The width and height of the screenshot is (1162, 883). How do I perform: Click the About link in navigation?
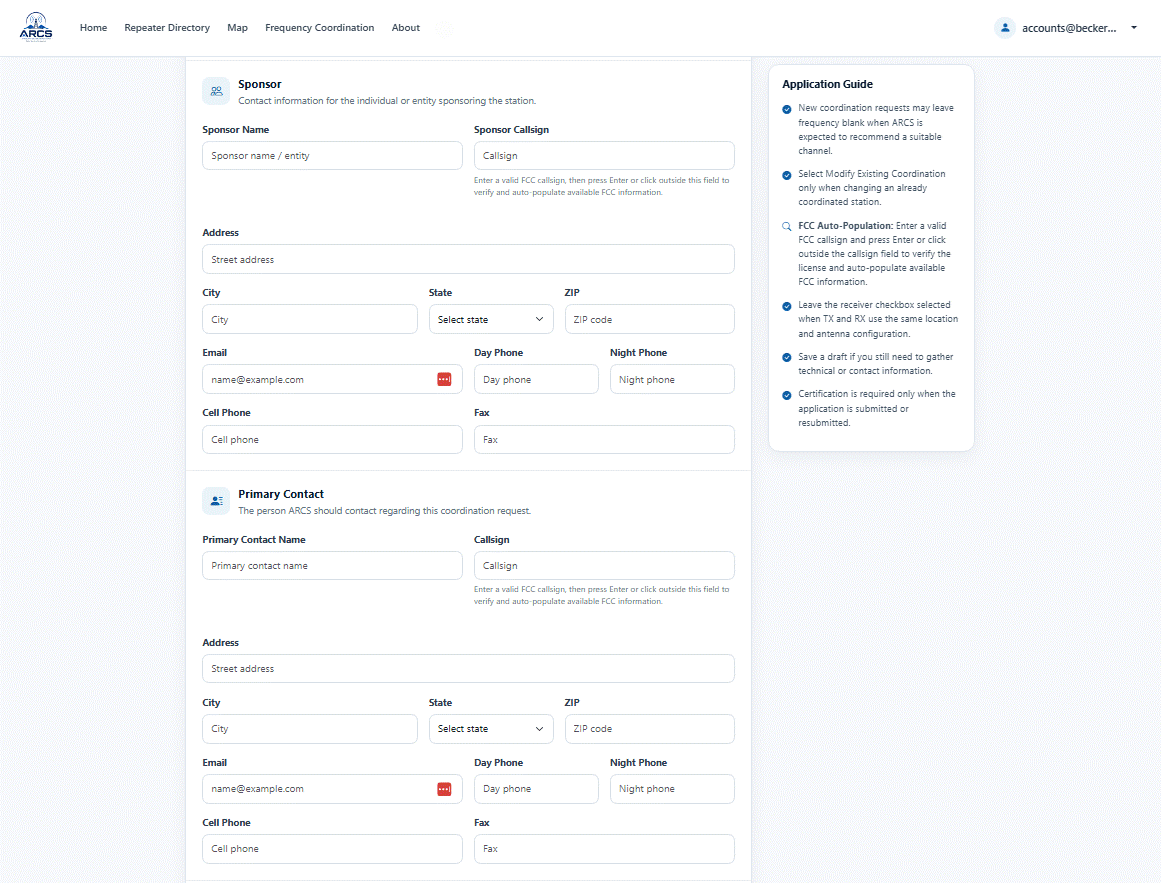coord(405,28)
